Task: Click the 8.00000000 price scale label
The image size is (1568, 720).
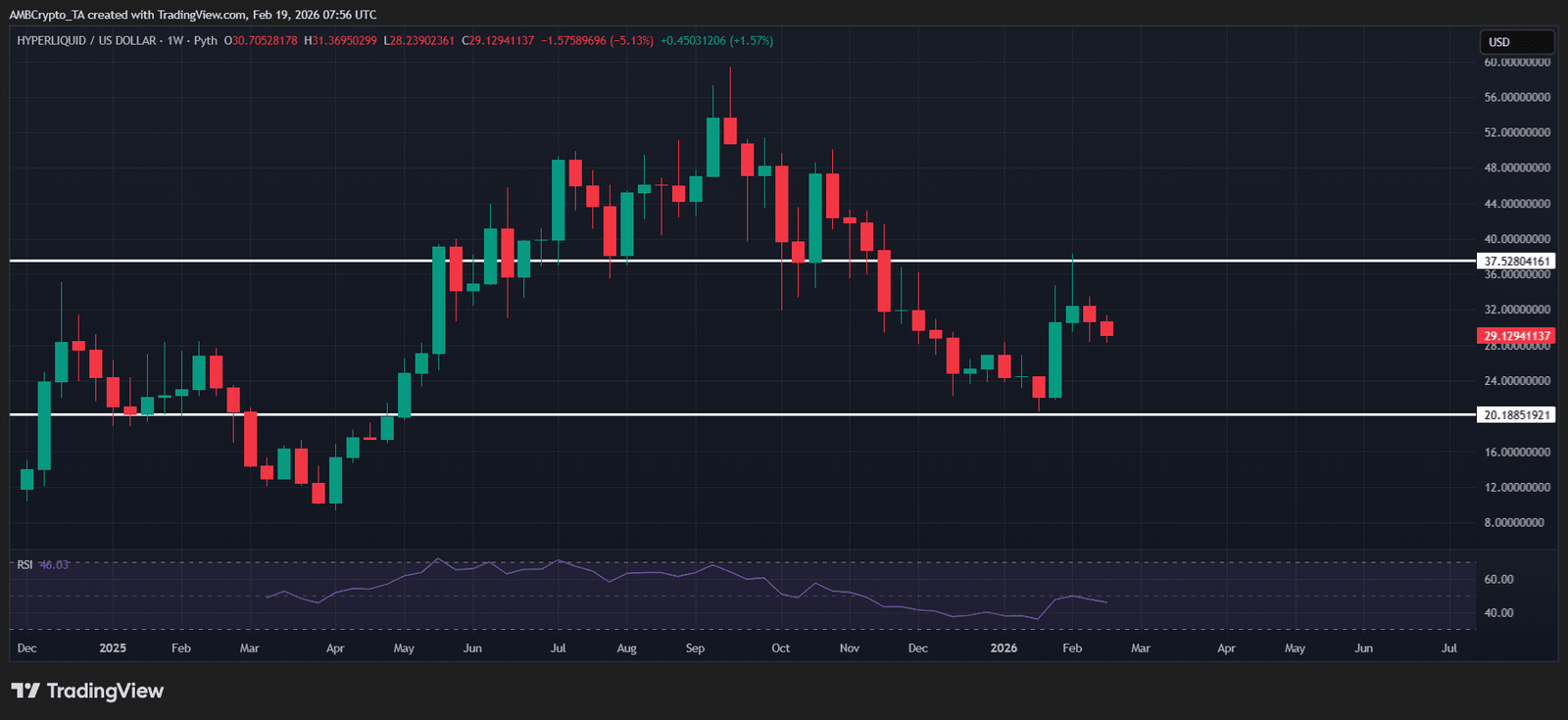Action: [1516, 523]
